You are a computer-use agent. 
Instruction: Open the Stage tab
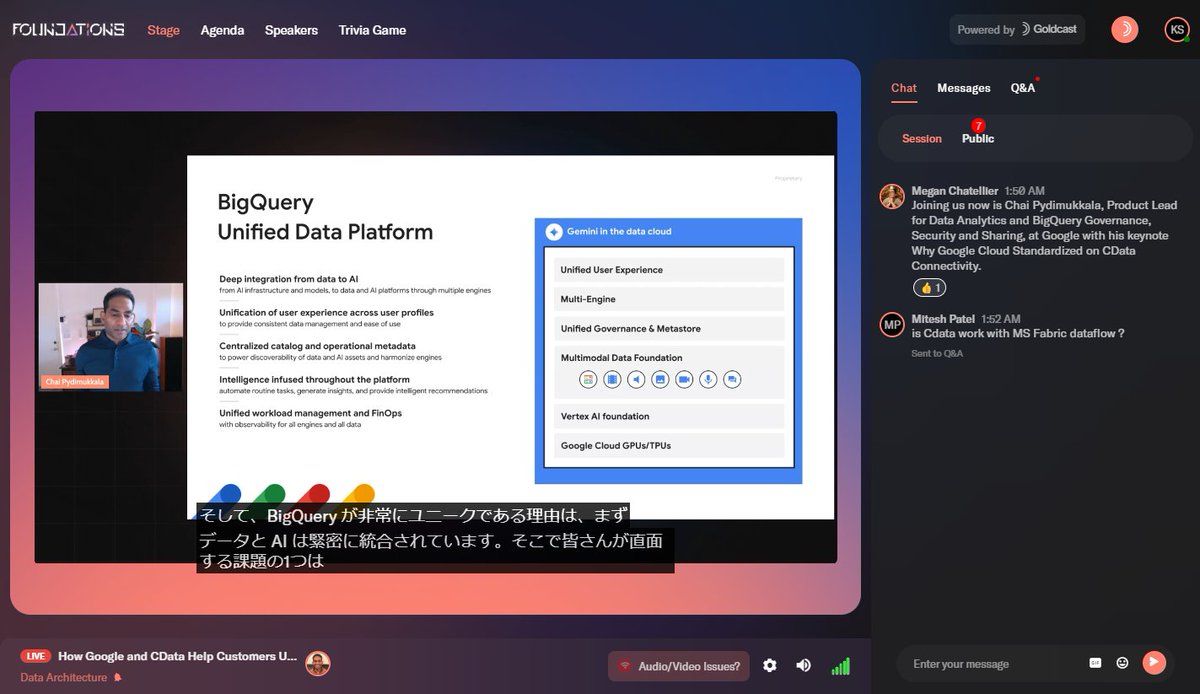[163, 30]
